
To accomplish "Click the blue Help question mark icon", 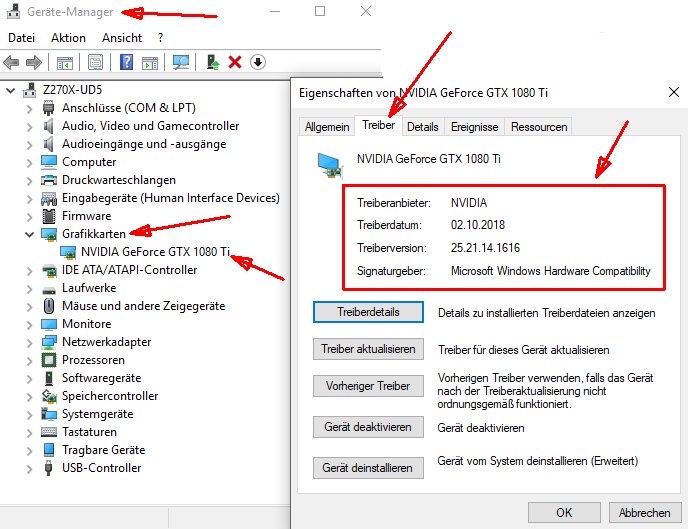I will point(126,62).
